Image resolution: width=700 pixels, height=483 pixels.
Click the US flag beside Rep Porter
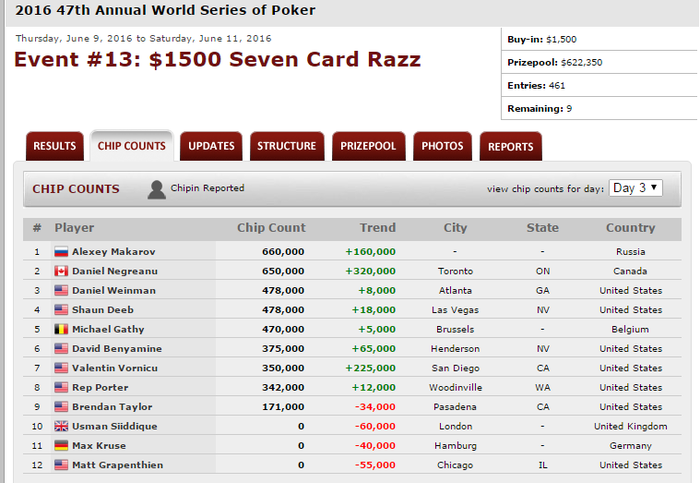[x=61, y=387]
